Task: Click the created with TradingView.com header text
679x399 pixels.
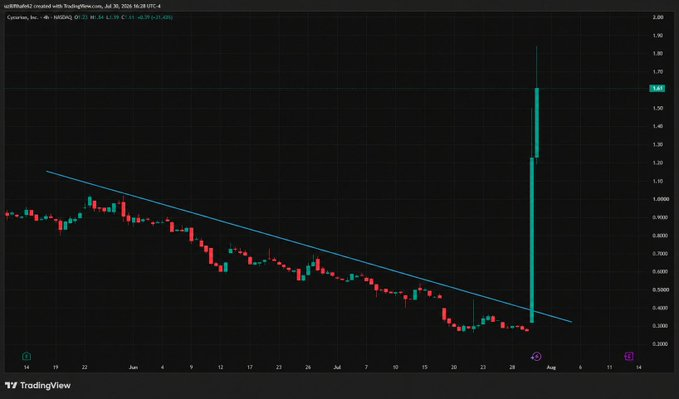Action: (x=82, y=6)
